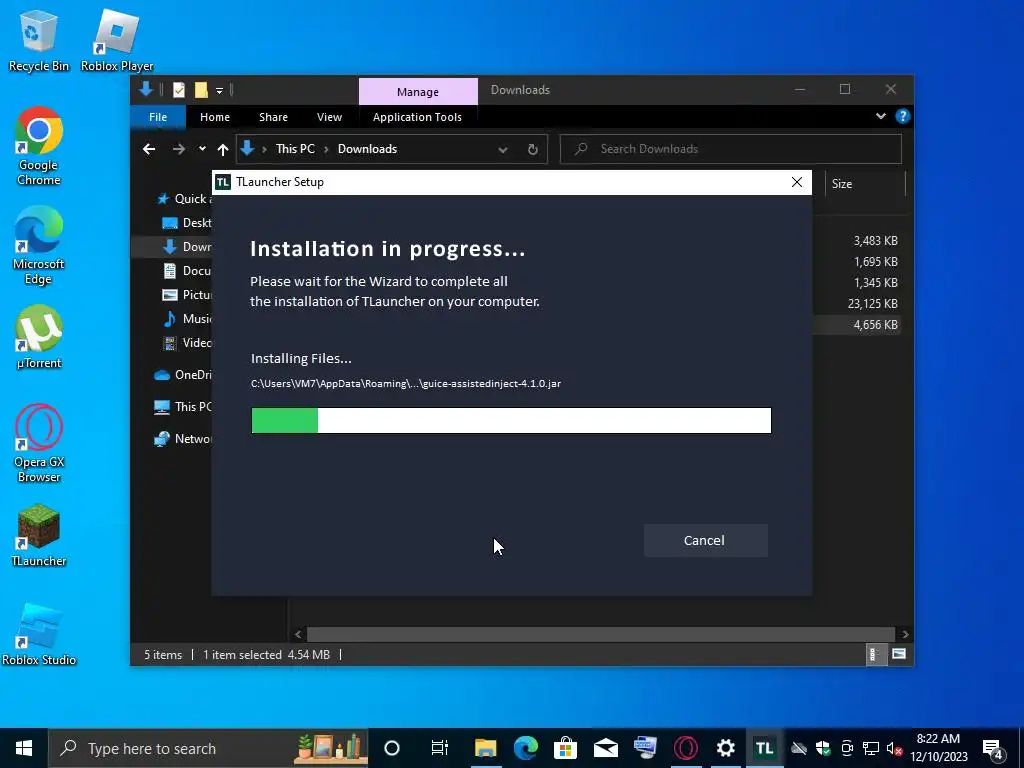This screenshot has width=1024, height=768.
Task: Select the Manage contextual tab
Action: click(418, 91)
